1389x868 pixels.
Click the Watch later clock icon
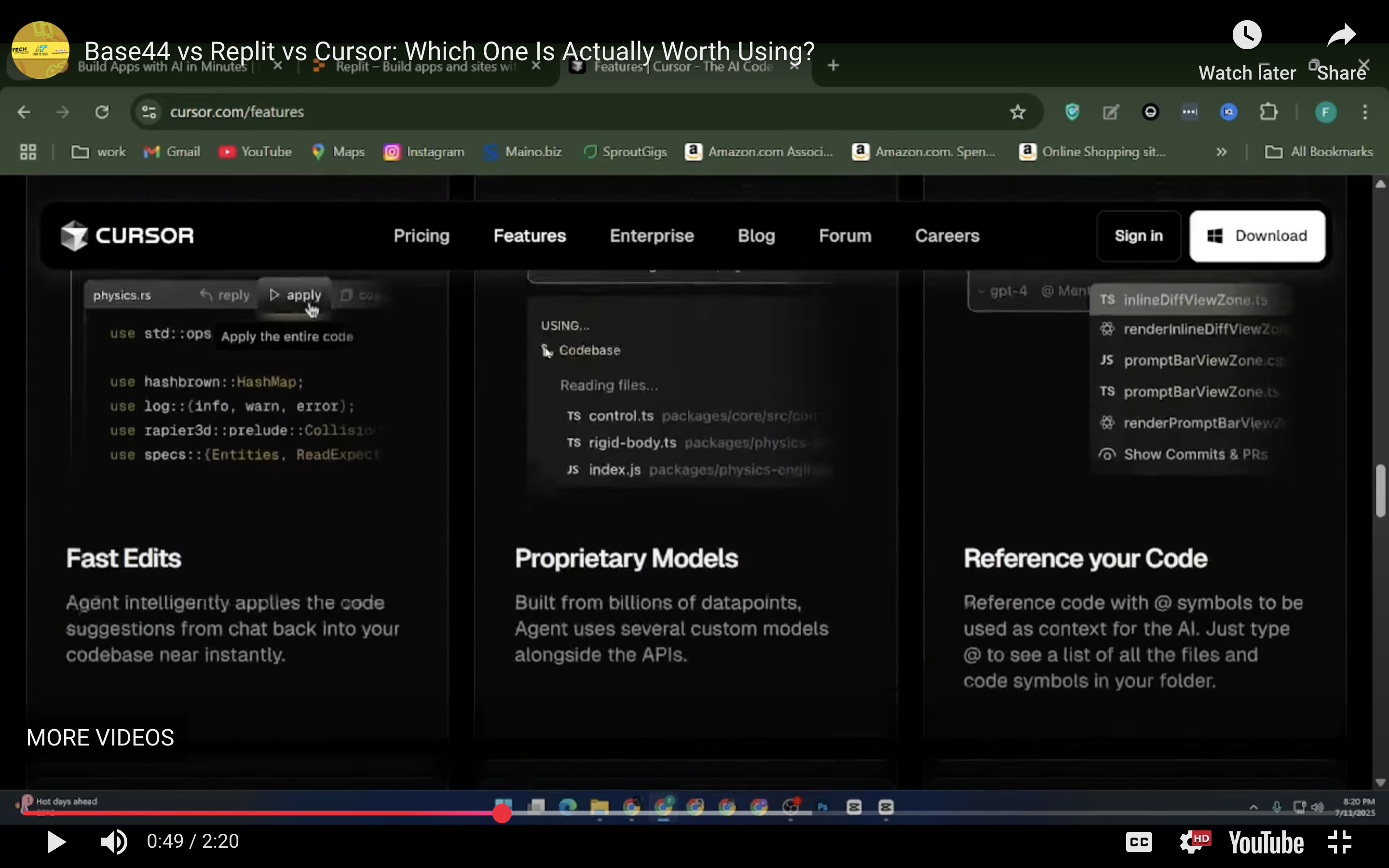click(x=1247, y=36)
